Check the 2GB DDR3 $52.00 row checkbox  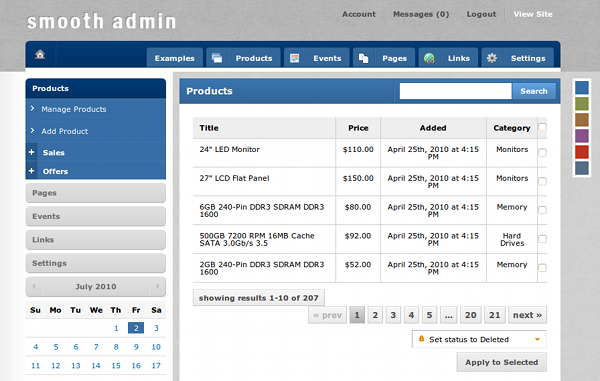click(542, 268)
